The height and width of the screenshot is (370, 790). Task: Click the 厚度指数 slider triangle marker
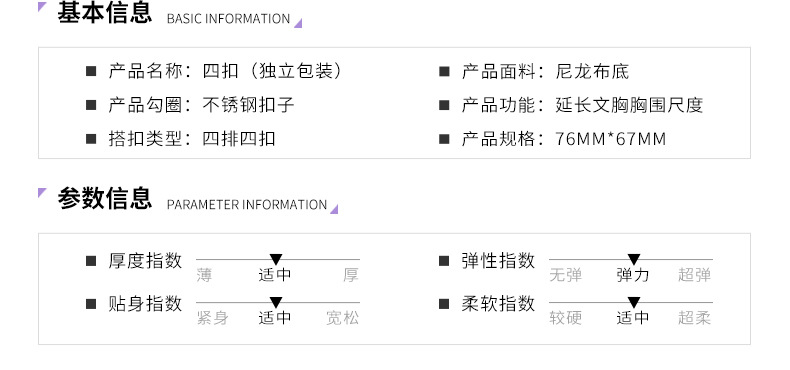276,259
